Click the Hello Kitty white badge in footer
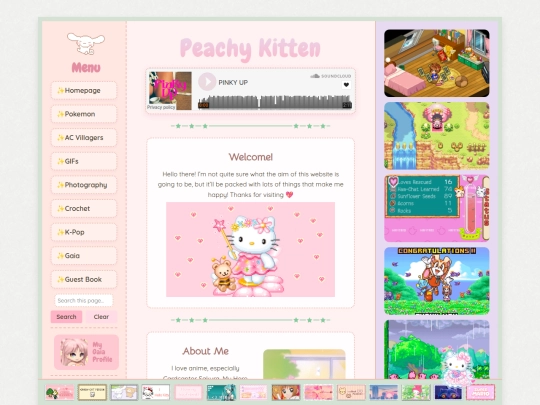This screenshot has width=540, height=405. [x=156, y=392]
